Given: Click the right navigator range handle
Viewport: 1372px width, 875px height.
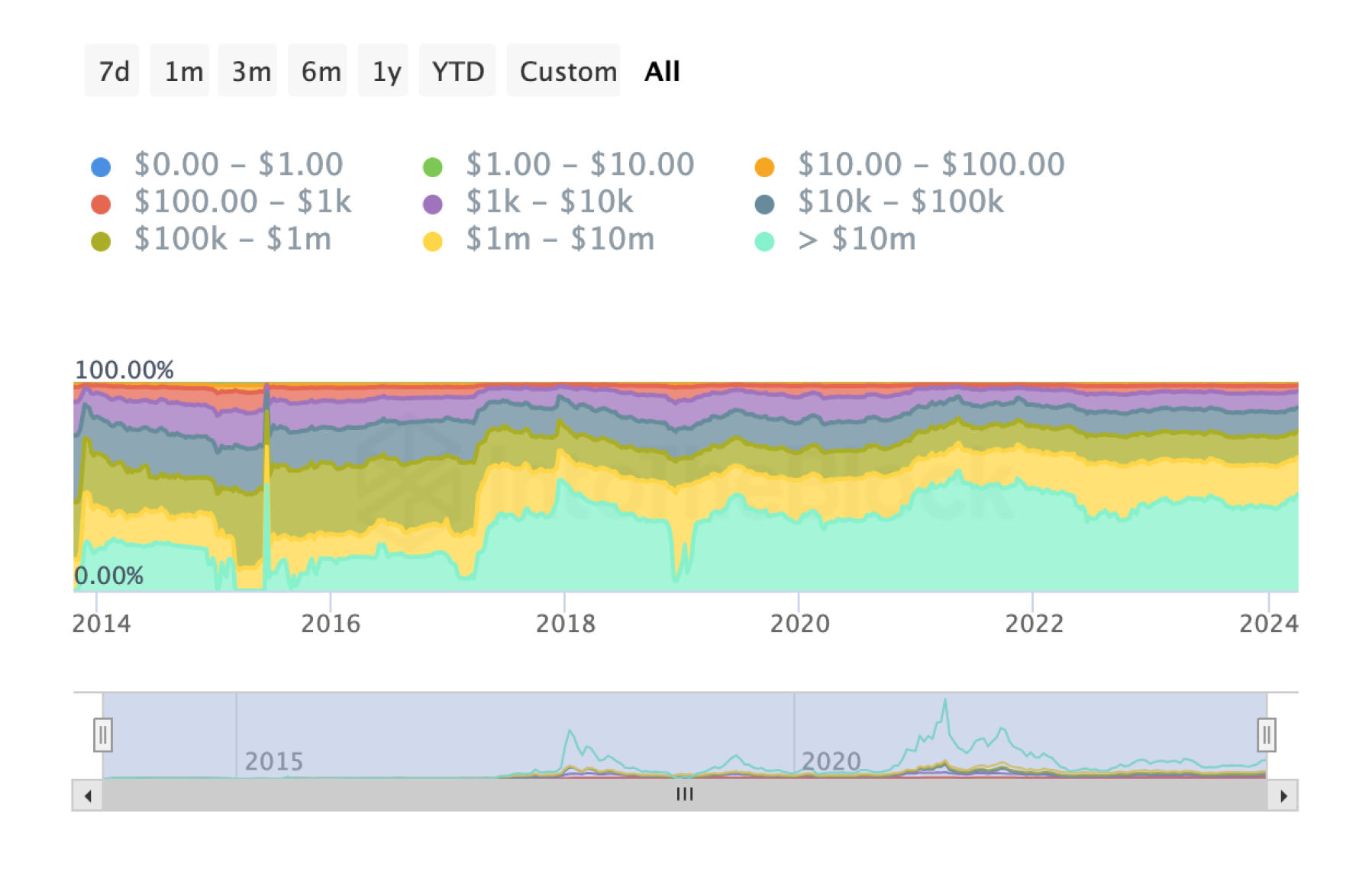Looking at the screenshot, I should point(1267,735).
